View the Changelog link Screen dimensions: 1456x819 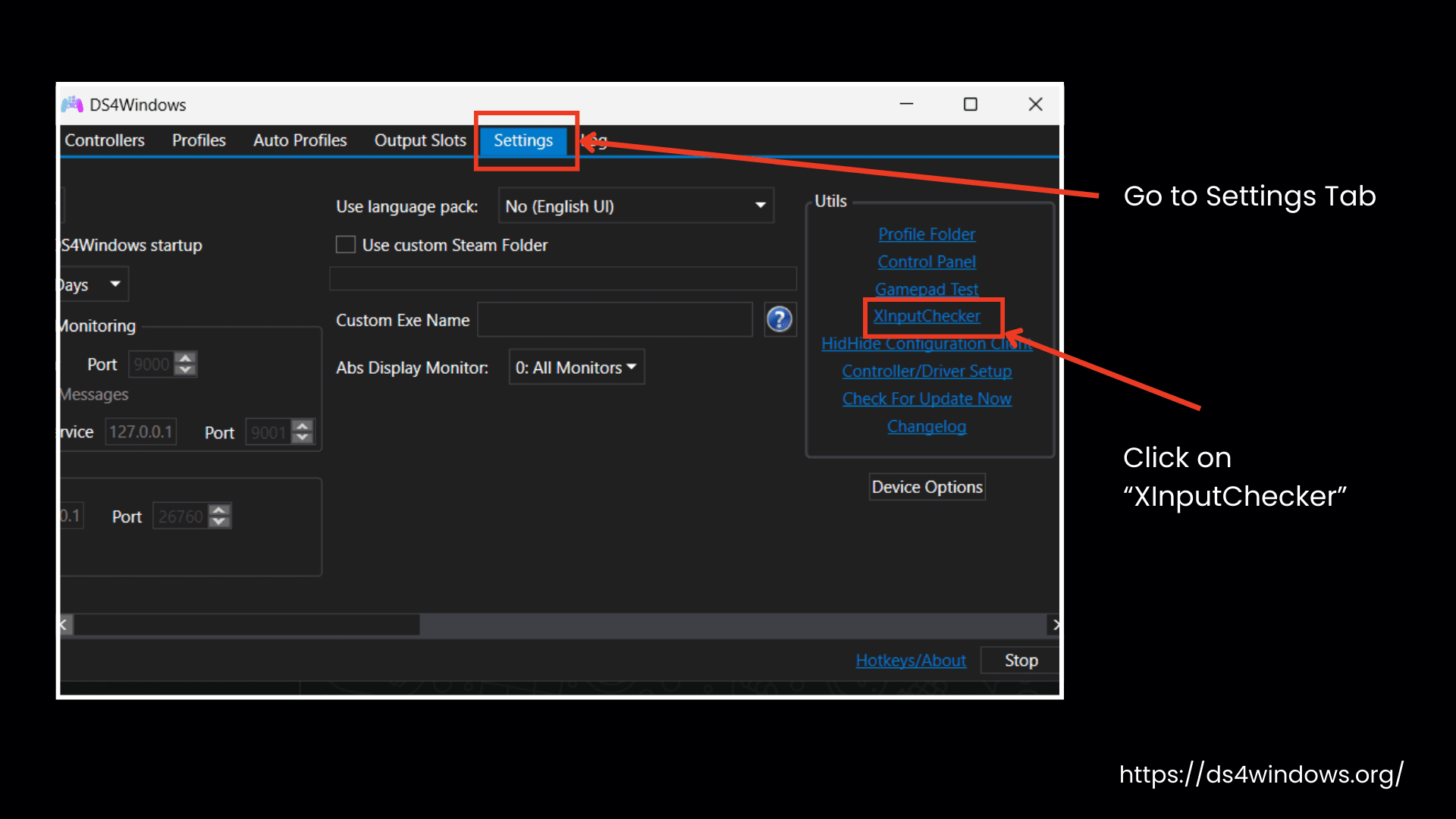pyautogui.click(x=927, y=426)
